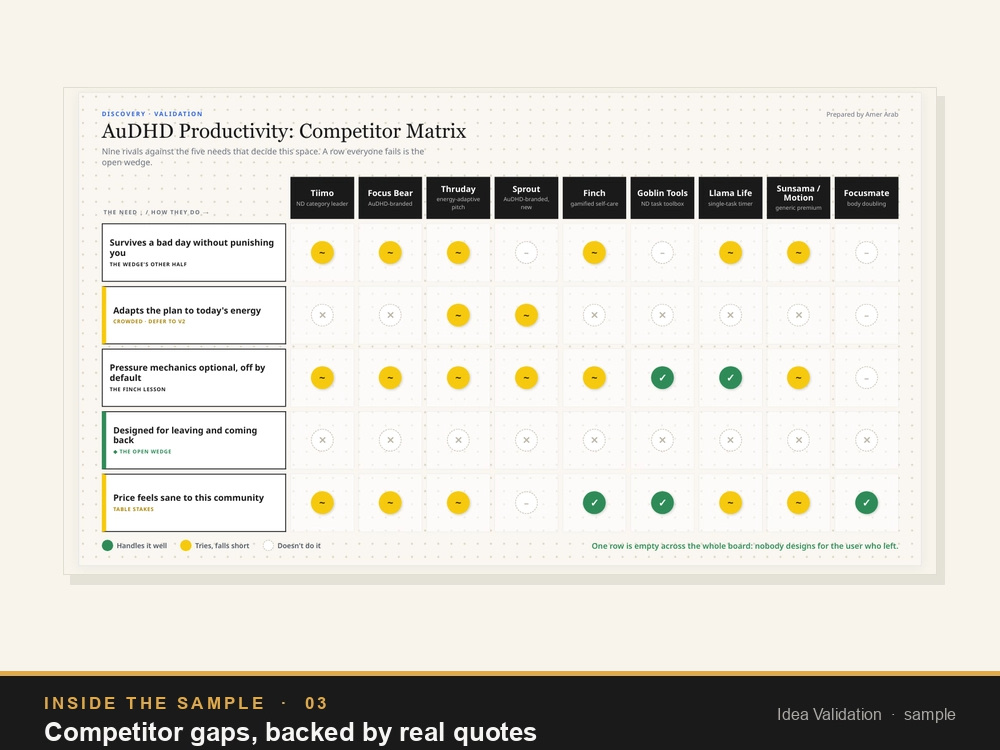1000x750 pixels.
Task: Click Sunsama yellow icon in Pressure mechanics row
Action: [798, 378]
